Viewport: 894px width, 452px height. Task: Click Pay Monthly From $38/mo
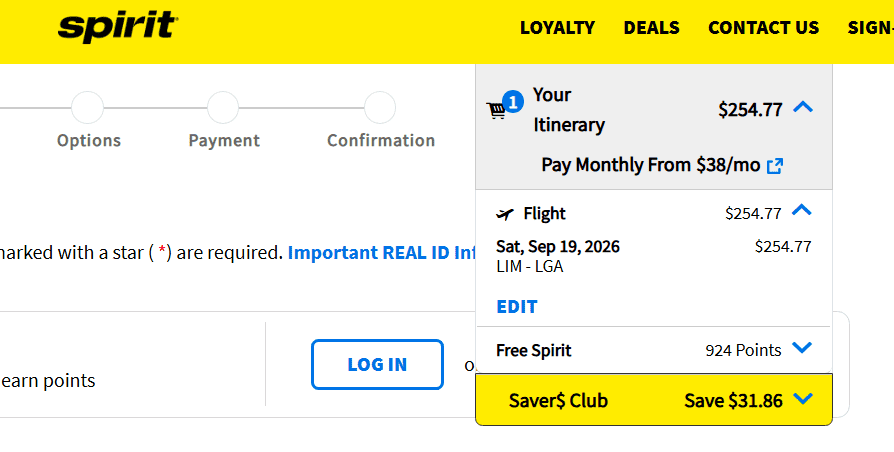coord(651,165)
